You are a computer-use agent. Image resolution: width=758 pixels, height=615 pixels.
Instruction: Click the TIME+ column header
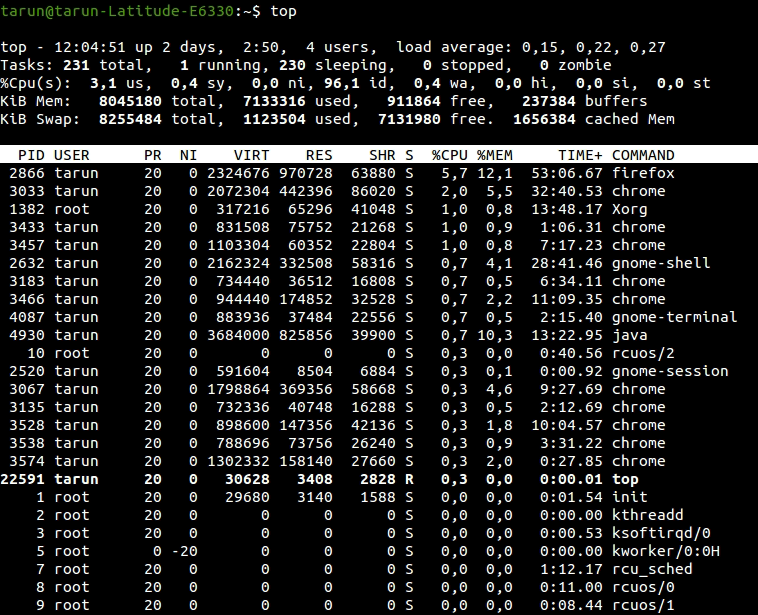(x=580, y=155)
